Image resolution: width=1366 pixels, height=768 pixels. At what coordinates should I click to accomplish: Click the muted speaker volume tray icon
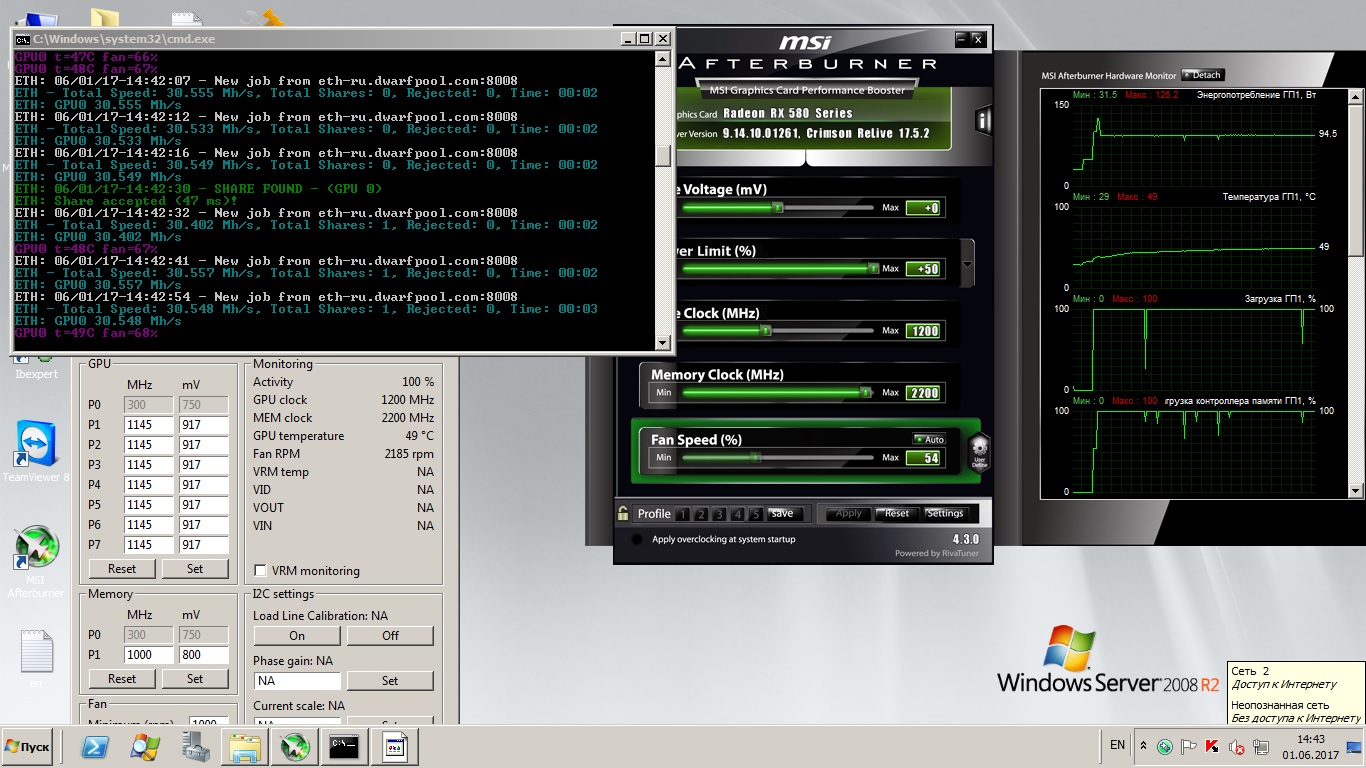pyautogui.click(x=1236, y=746)
